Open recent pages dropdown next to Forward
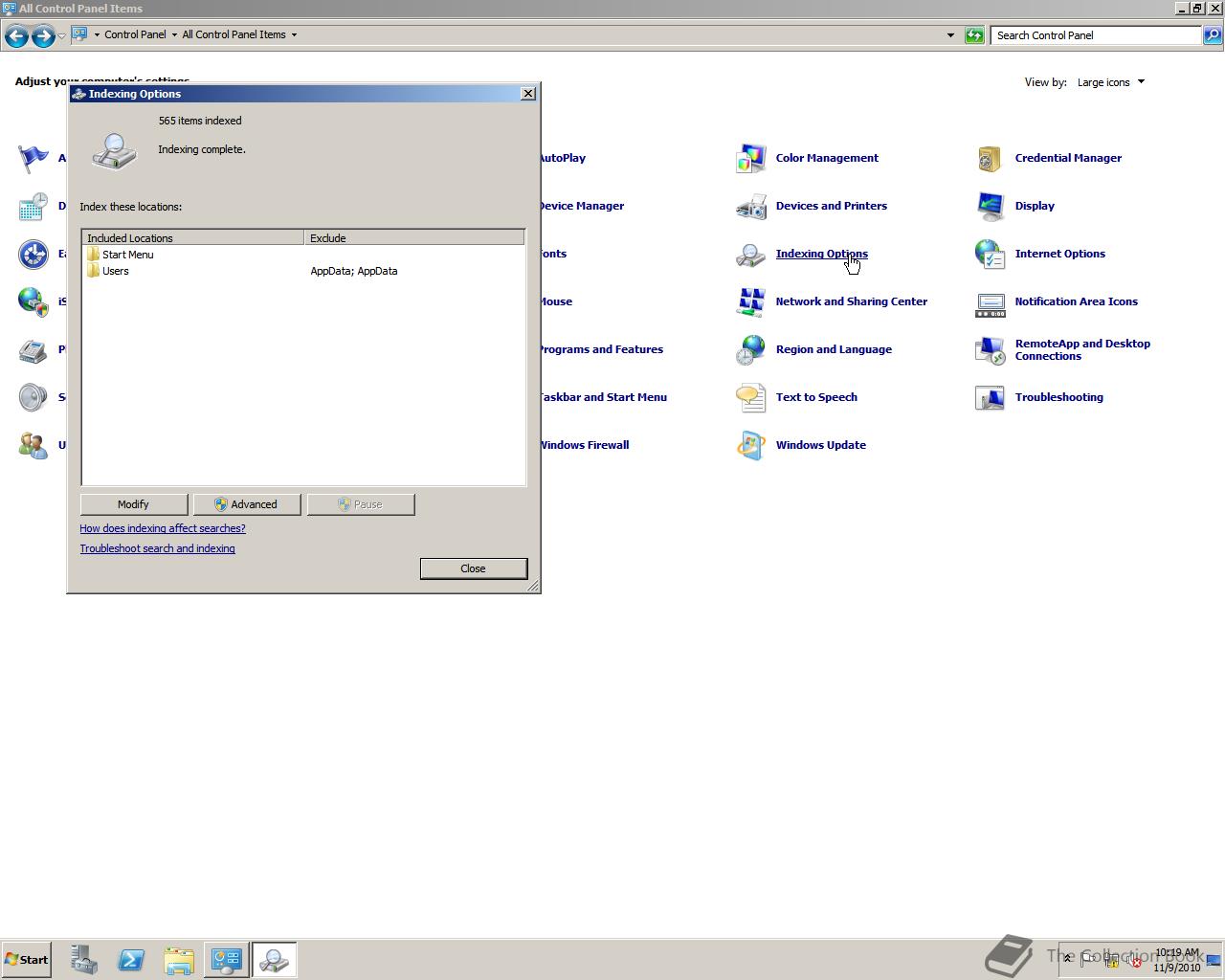This screenshot has width=1225, height=980. 61,36
